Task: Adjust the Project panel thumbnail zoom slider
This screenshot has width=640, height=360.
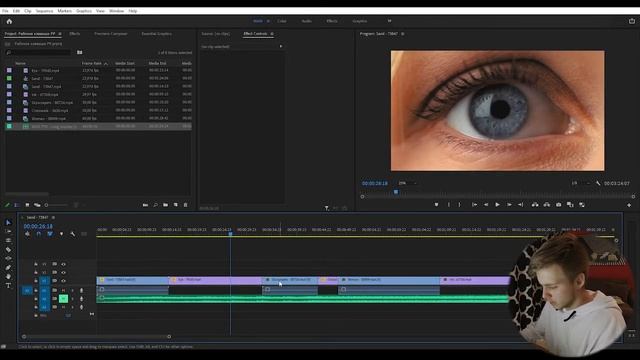Action: click(56, 205)
